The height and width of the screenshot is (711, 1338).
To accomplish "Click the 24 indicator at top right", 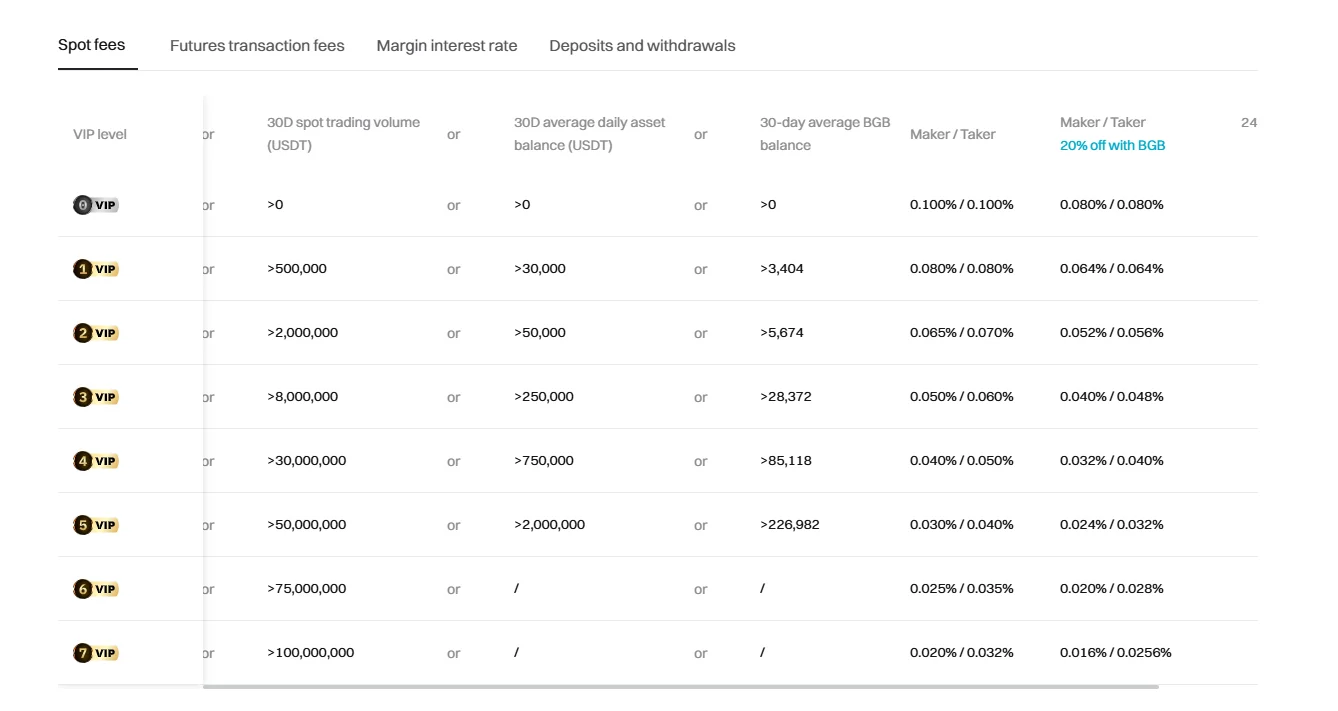I will tap(1250, 122).
